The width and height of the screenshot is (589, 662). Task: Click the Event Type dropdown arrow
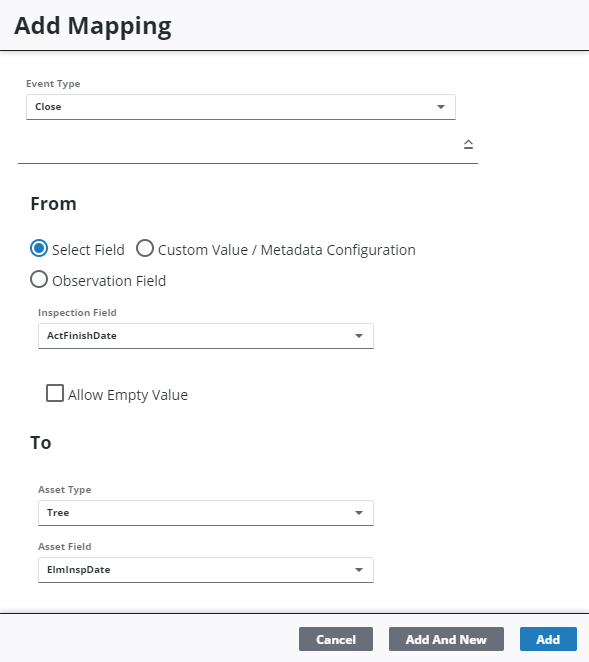[x=441, y=107]
